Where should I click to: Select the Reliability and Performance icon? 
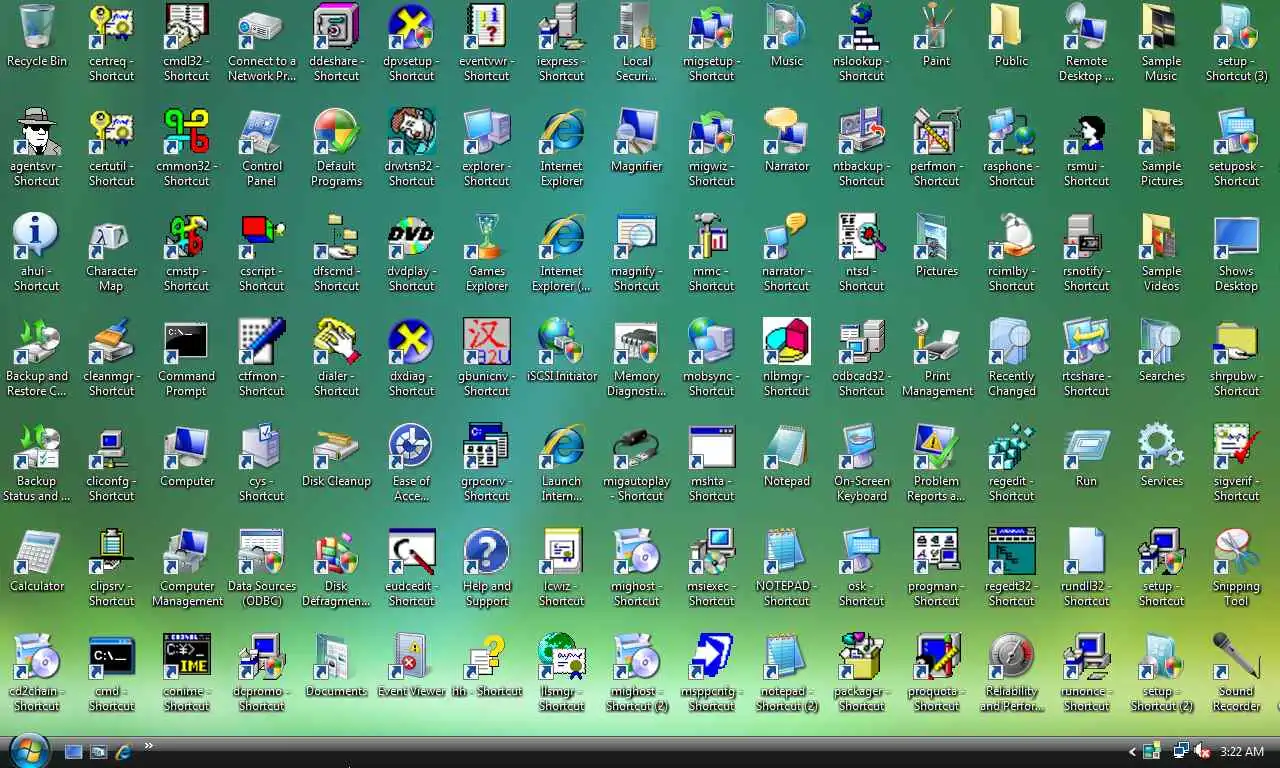pos(1012,657)
